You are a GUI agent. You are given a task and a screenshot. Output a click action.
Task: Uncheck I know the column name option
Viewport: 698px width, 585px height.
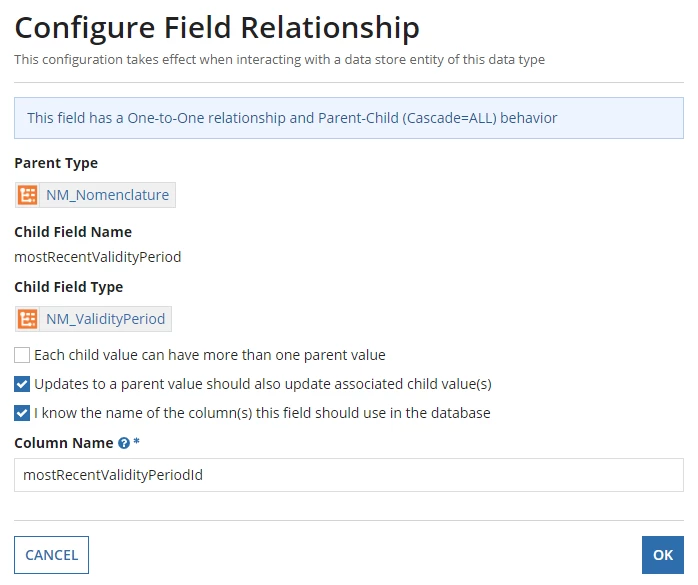22,413
